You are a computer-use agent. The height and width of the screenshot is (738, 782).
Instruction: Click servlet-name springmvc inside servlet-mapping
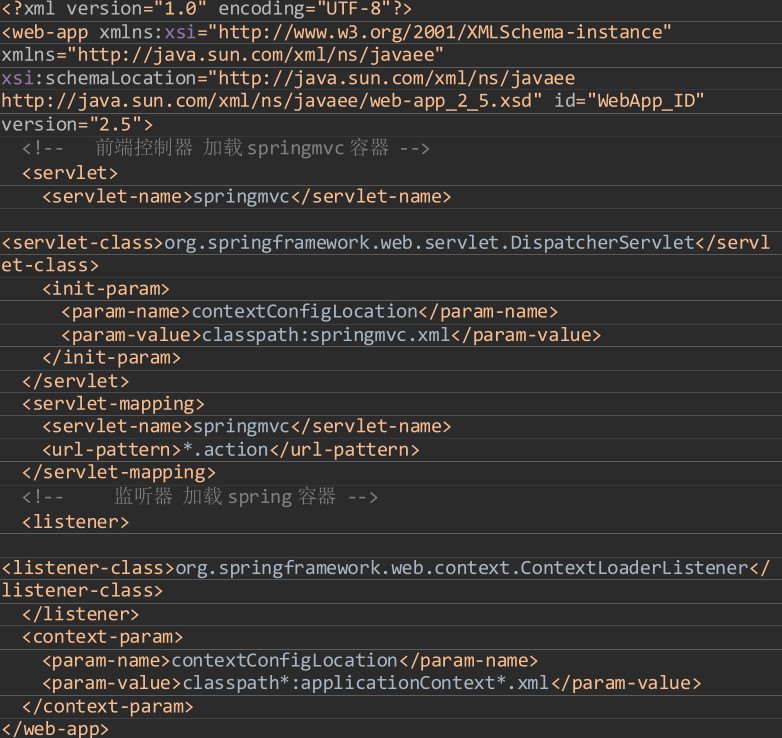click(x=246, y=426)
